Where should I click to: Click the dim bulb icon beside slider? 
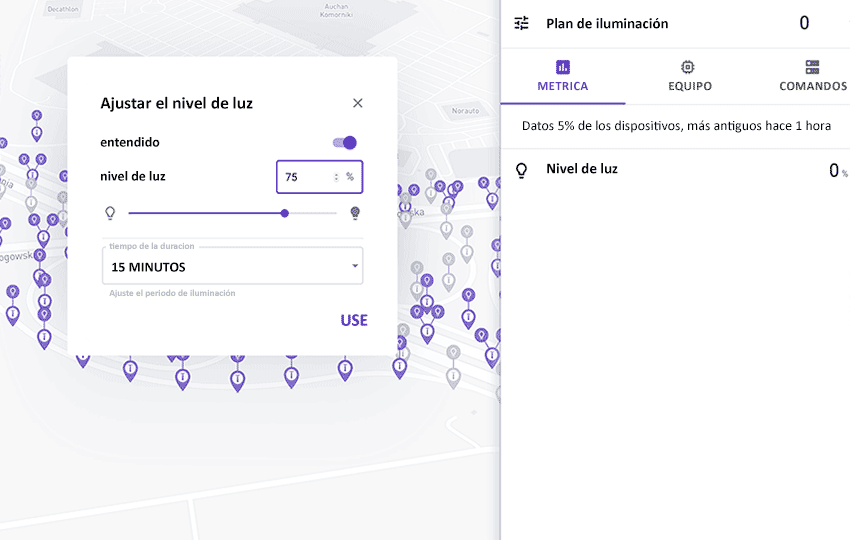pos(110,213)
